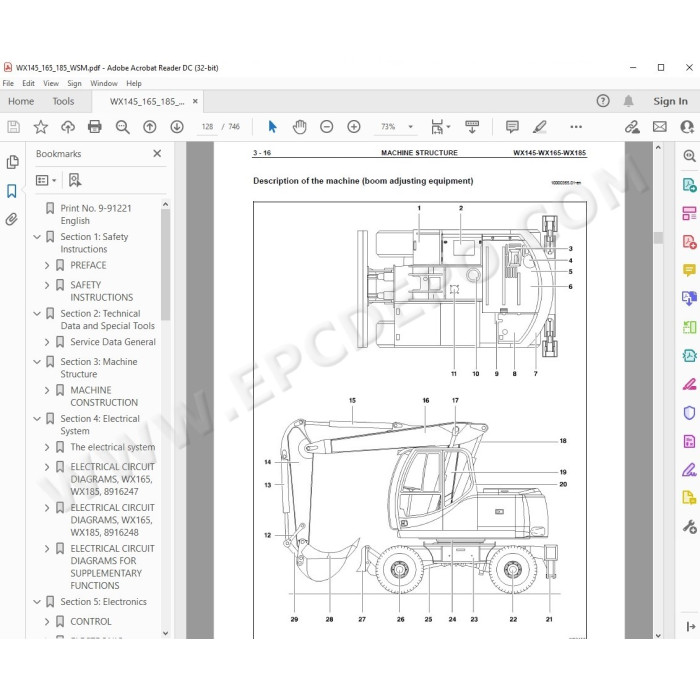
Task: Open help question mark icon
Action: pyautogui.click(x=603, y=101)
